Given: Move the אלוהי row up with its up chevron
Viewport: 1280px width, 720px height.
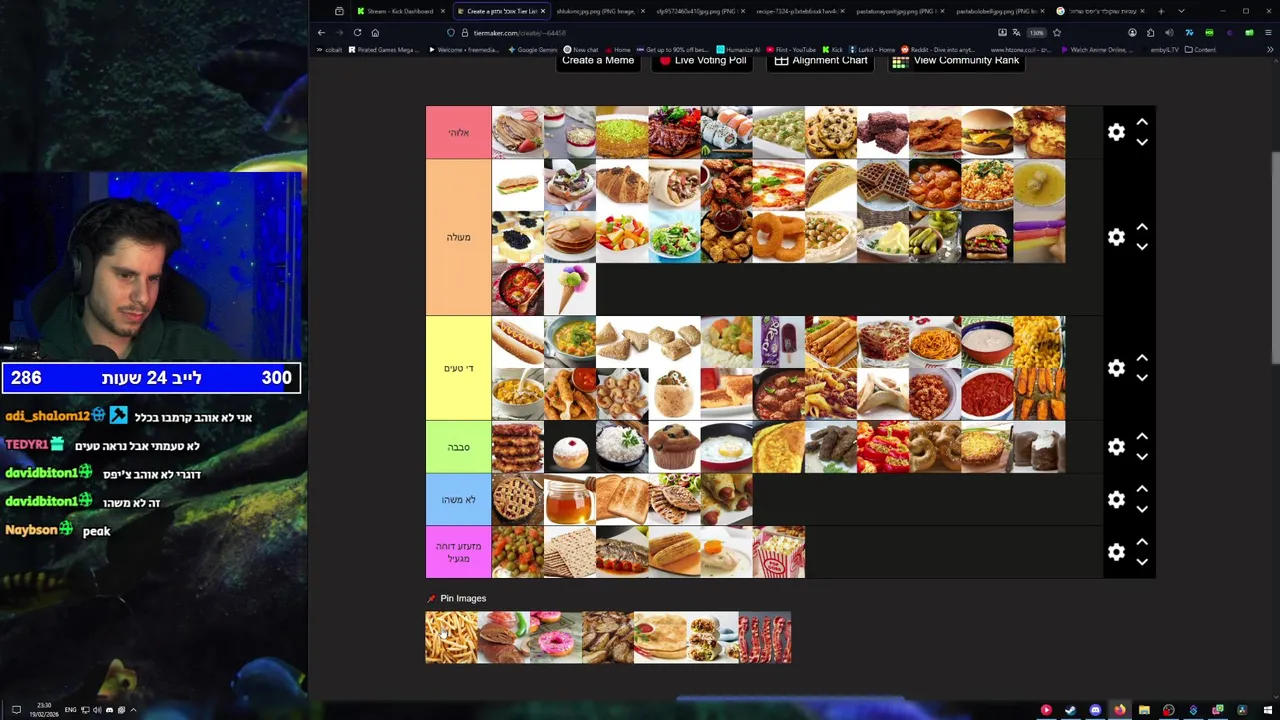Looking at the screenshot, I should 1142,122.
